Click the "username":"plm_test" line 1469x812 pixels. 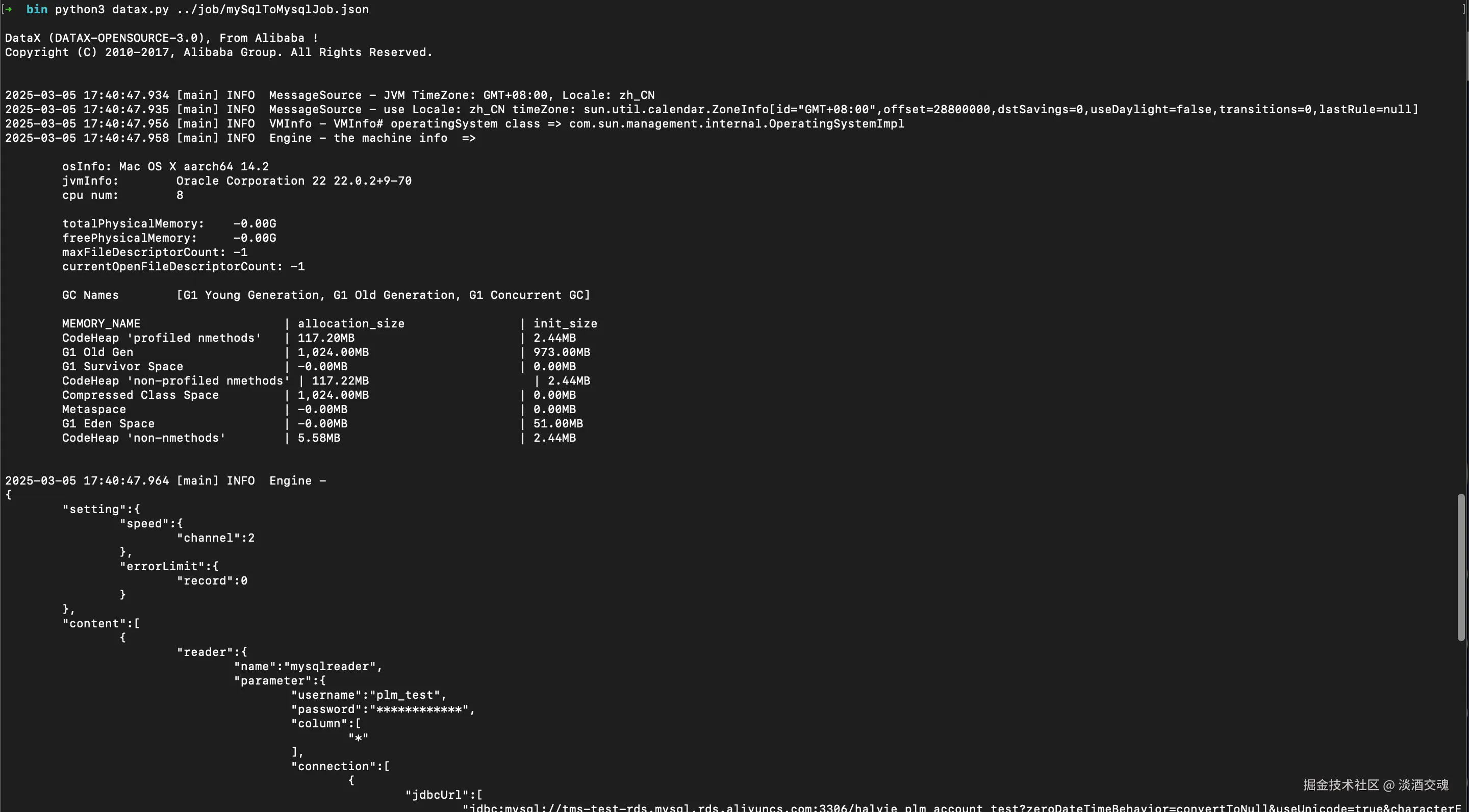[368, 695]
